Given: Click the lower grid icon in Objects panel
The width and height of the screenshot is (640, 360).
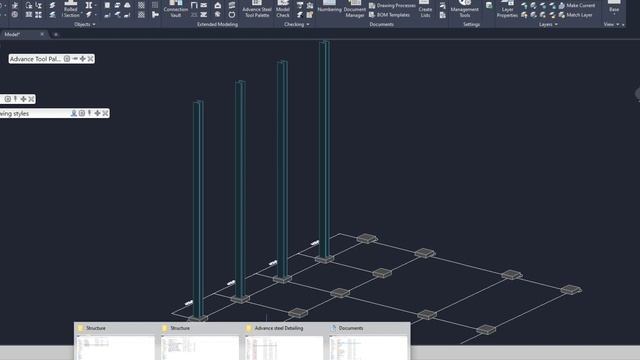Looking at the screenshot, I should pyautogui.click(x=141, y=15).
